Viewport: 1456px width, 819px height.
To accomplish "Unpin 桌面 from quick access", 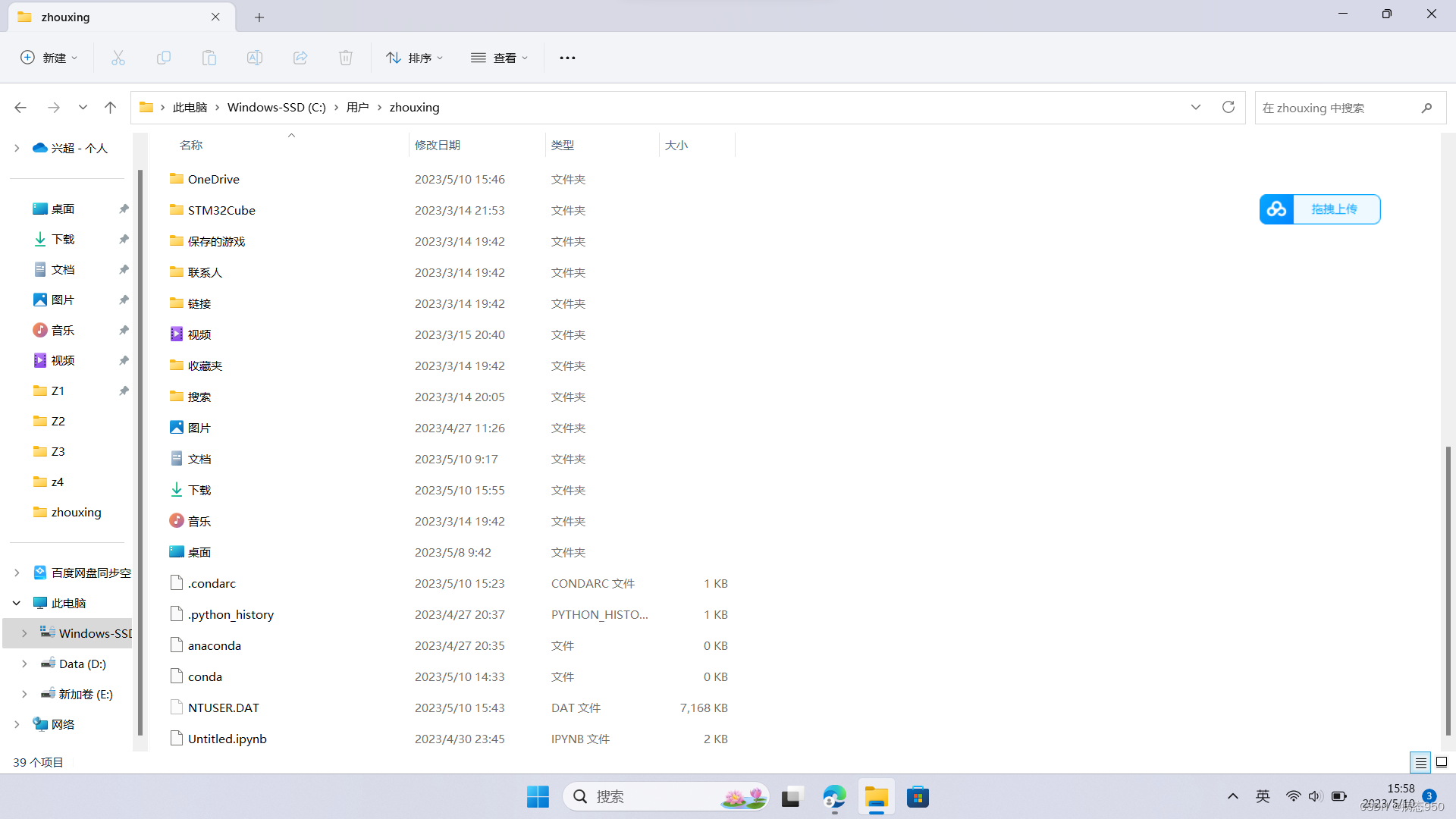I will pos(124,209).
